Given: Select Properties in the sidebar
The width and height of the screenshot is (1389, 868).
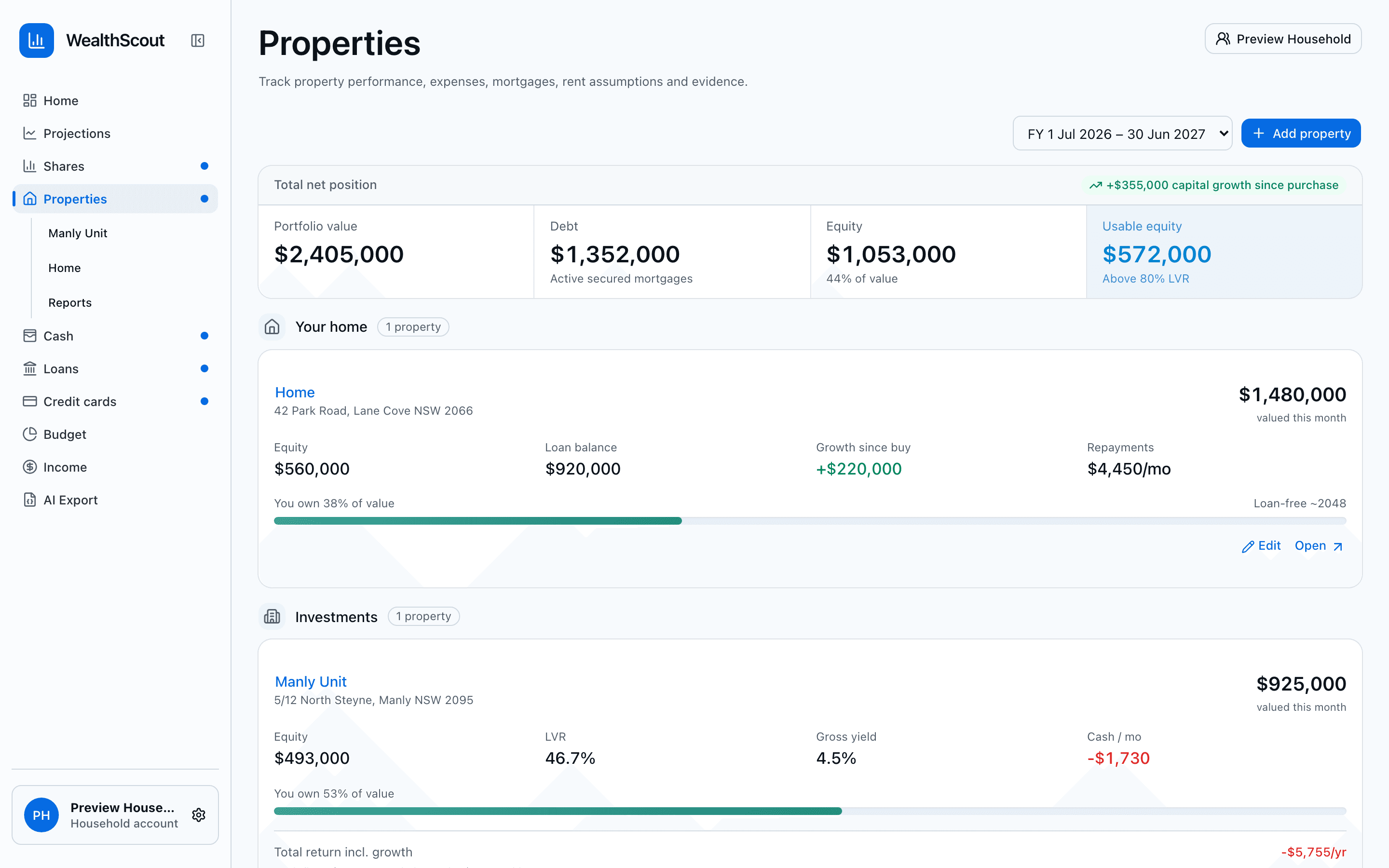Looking at the screenshot, I should pyautogui.click(x=115, y=199).
